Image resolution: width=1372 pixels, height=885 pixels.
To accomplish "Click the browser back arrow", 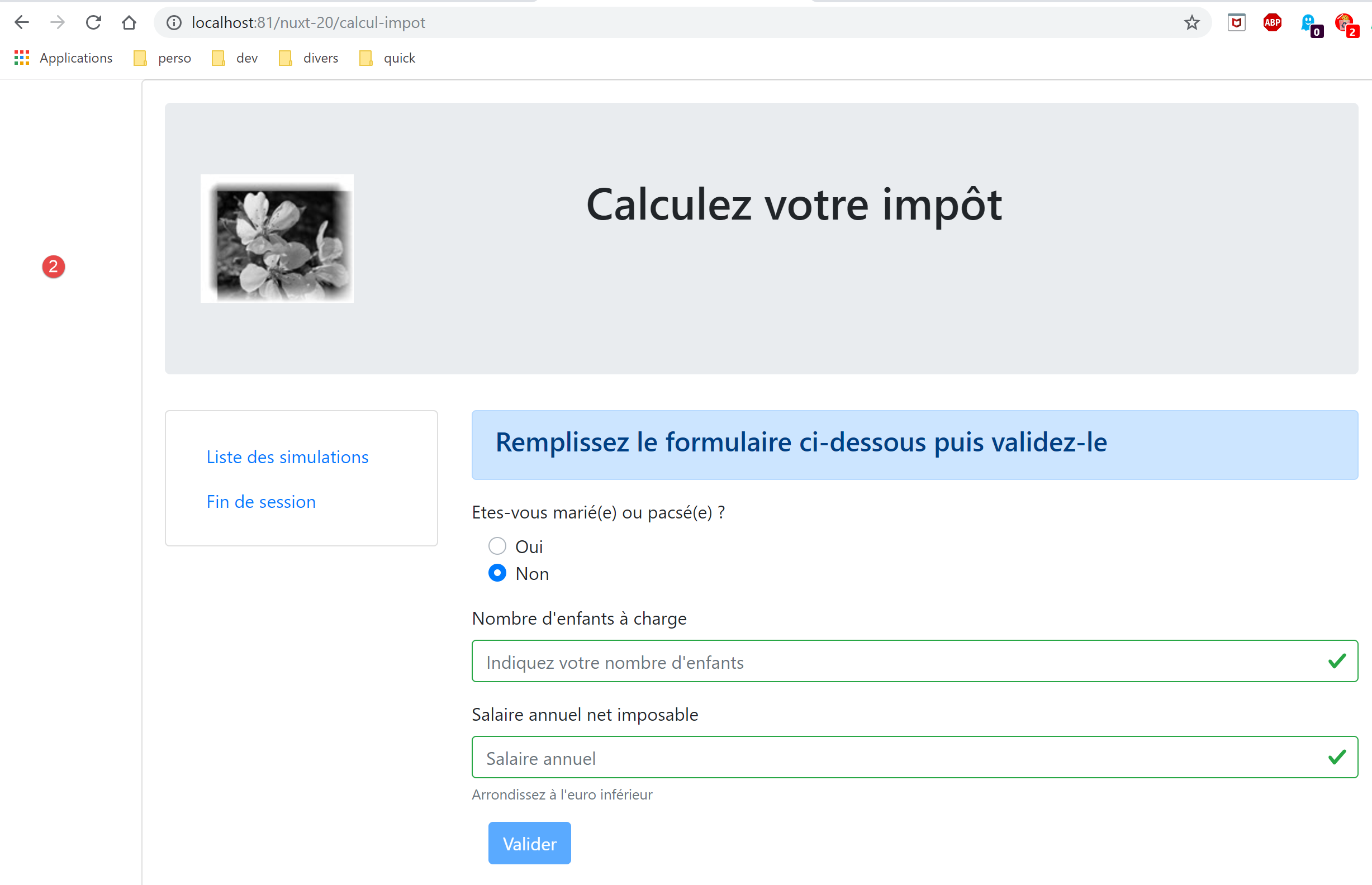I will pyautogui.click(x=21, y=22).
